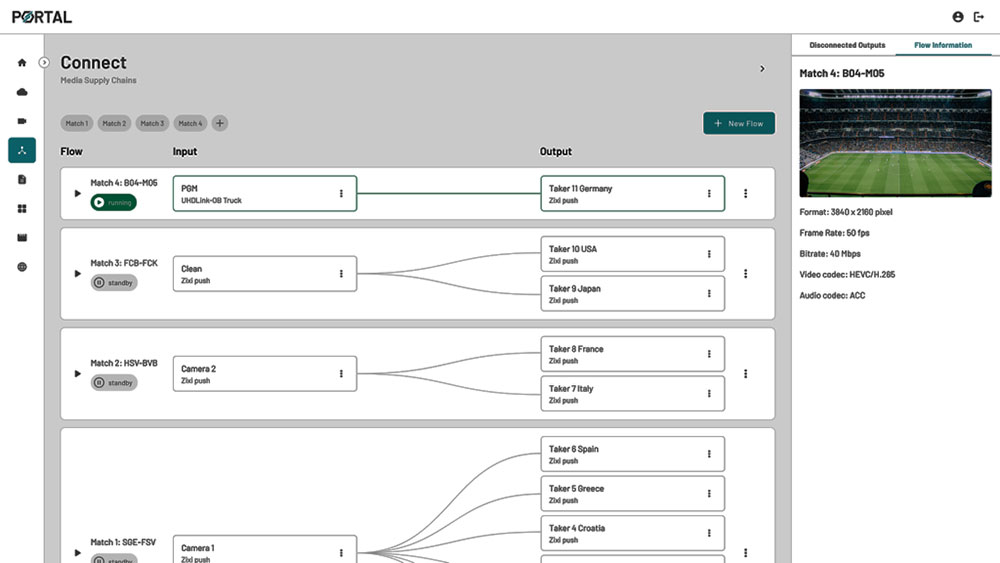Select the Taker 8 France output box
Screen dimensions: 1000x563
(633, 354)
